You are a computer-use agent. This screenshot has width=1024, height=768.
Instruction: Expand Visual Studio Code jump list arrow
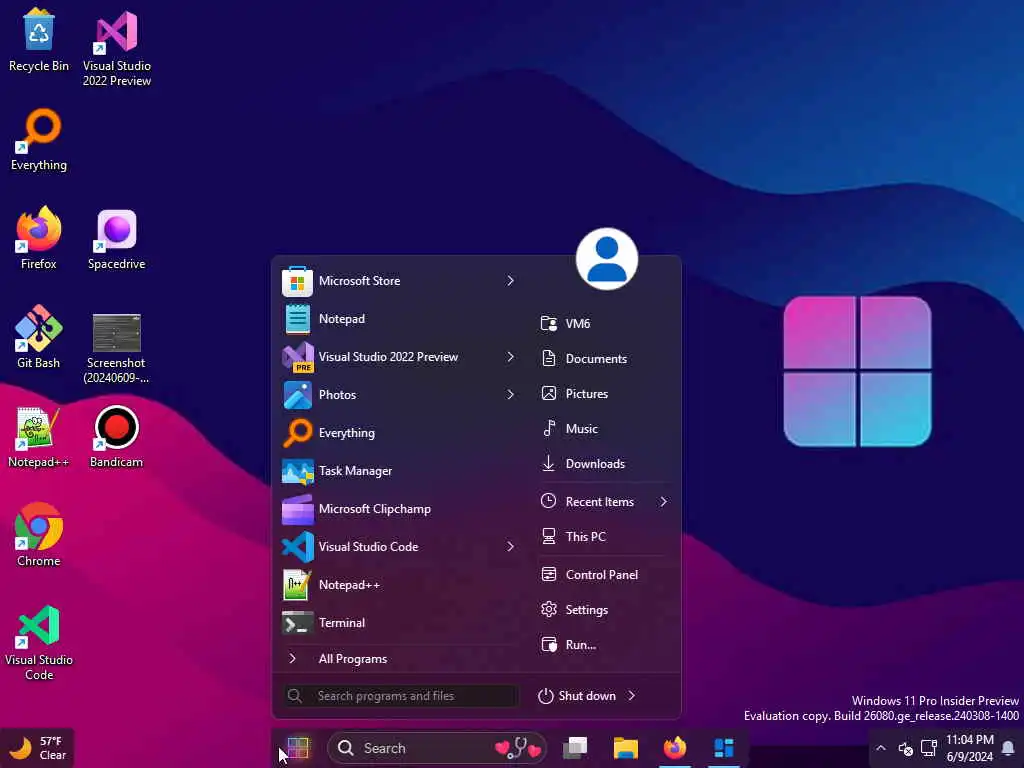(x=510, y=547)
